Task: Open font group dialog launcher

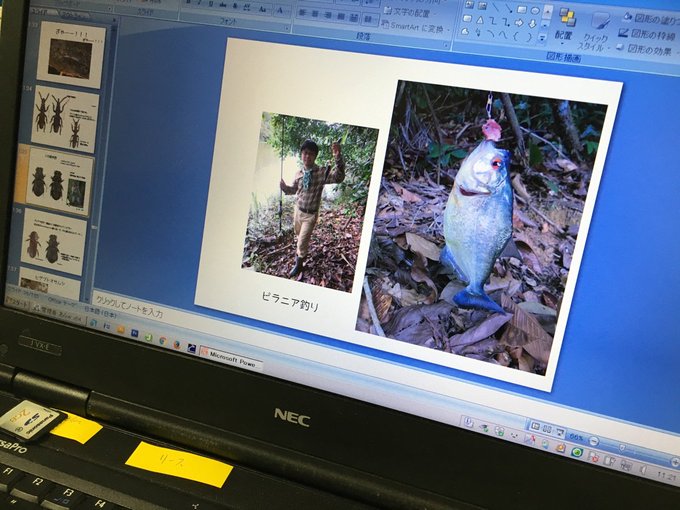Action: pos(287,28)
